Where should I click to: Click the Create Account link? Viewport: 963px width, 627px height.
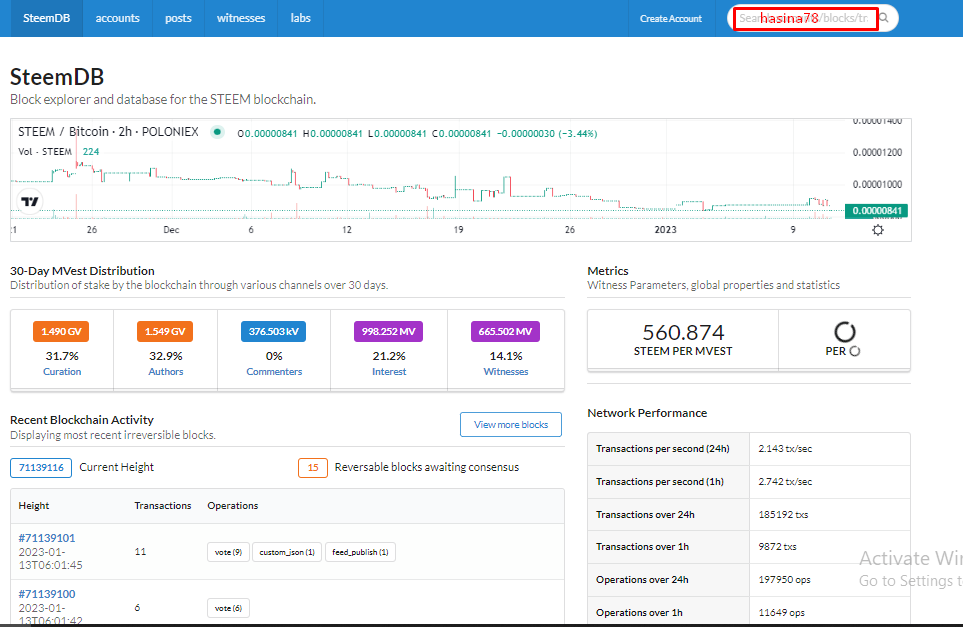[x=671, y=18]
